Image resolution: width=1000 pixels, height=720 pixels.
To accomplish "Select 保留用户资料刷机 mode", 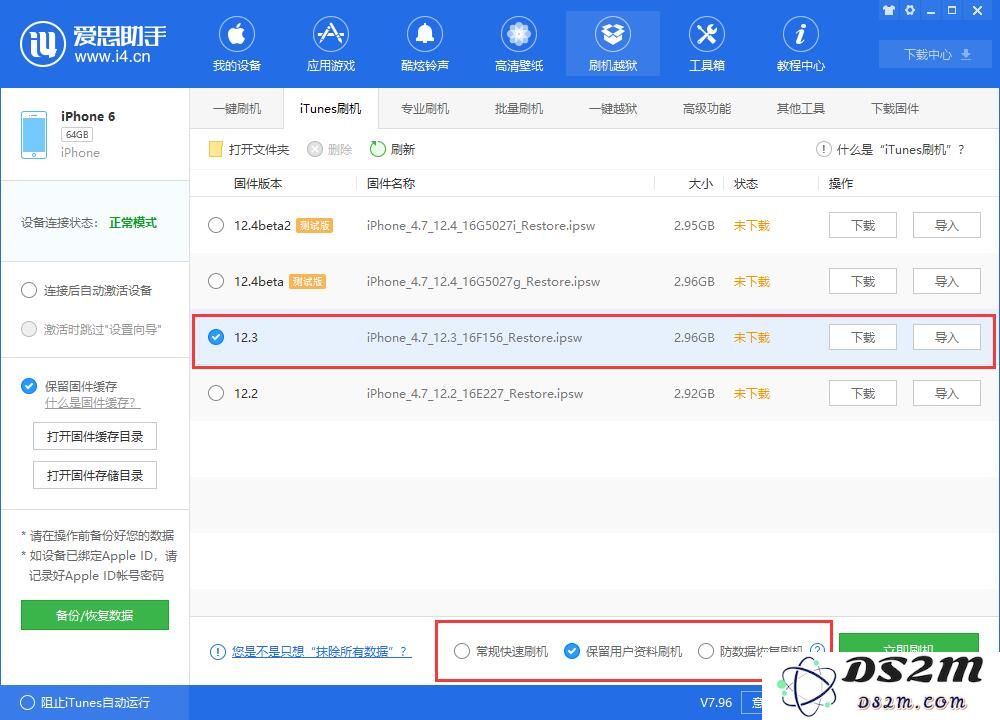I will [572, 651].
